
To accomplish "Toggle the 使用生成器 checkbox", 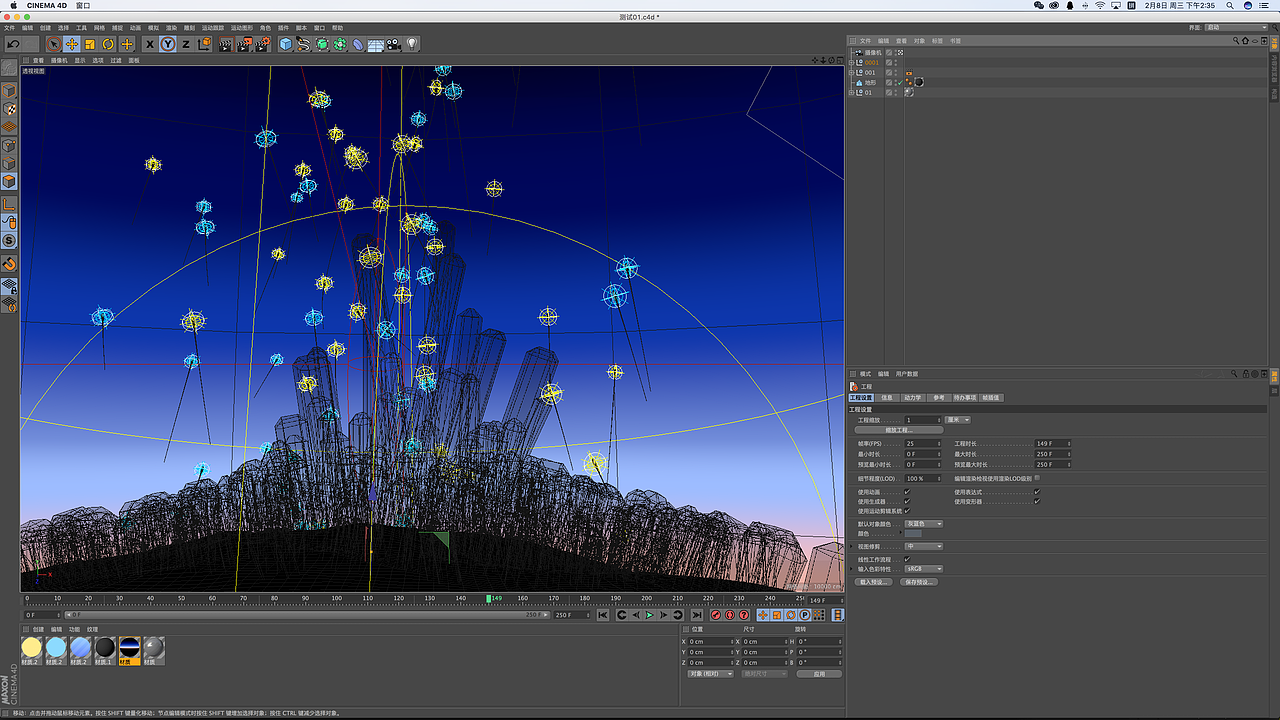I will 907,501.
